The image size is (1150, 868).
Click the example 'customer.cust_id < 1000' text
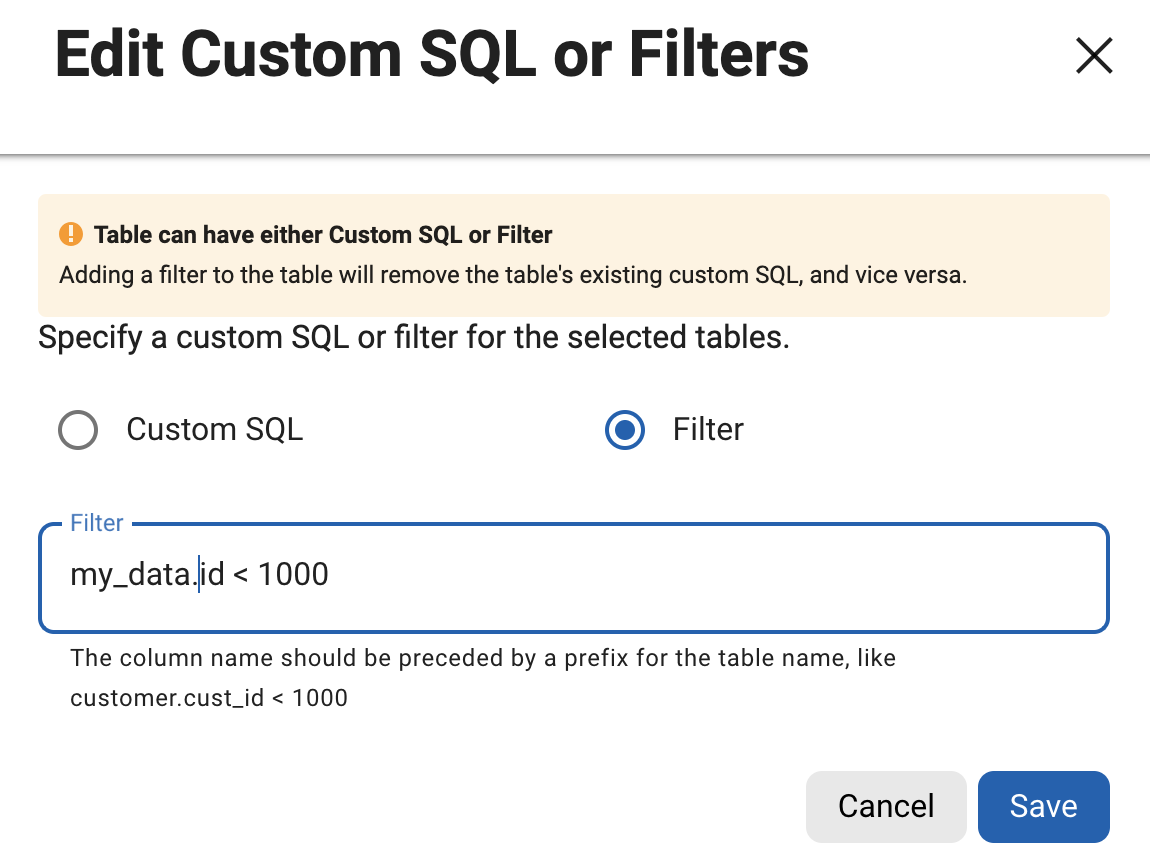click(208, 698)
